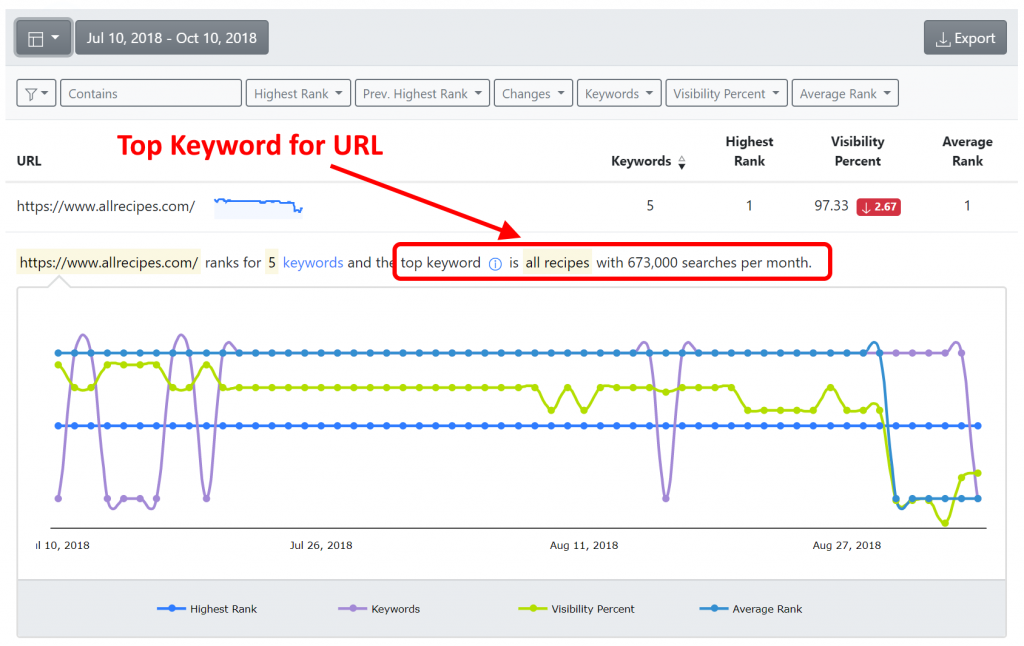Viewport: 1024px width, 646px height.
Task: Click the red 2.67 decrease badge
Action: click(878, 207)
